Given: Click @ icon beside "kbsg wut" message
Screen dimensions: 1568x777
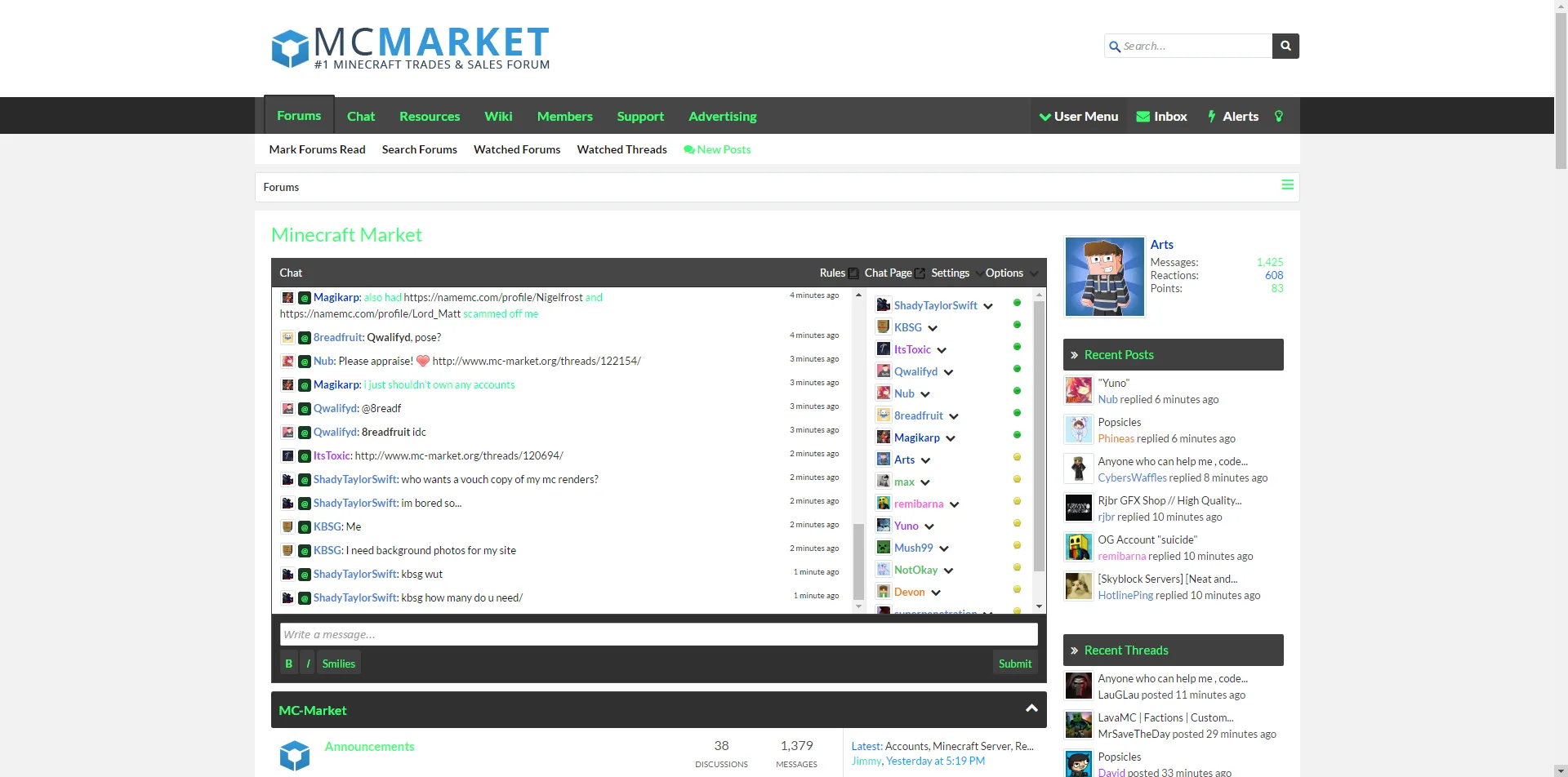Looking at the screenshot, I should click(305, 575).
